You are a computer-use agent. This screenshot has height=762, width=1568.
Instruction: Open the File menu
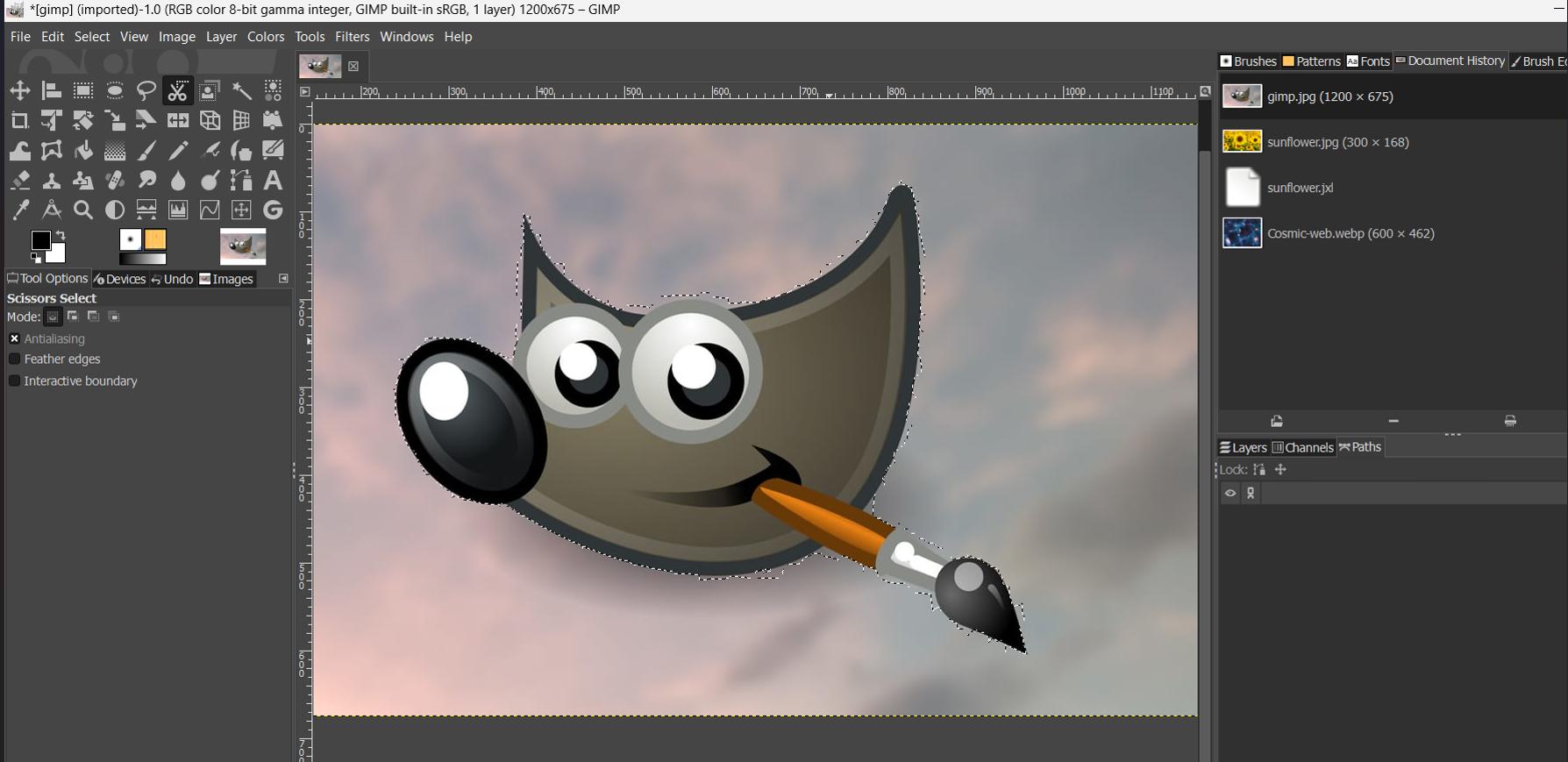point(20,37)
